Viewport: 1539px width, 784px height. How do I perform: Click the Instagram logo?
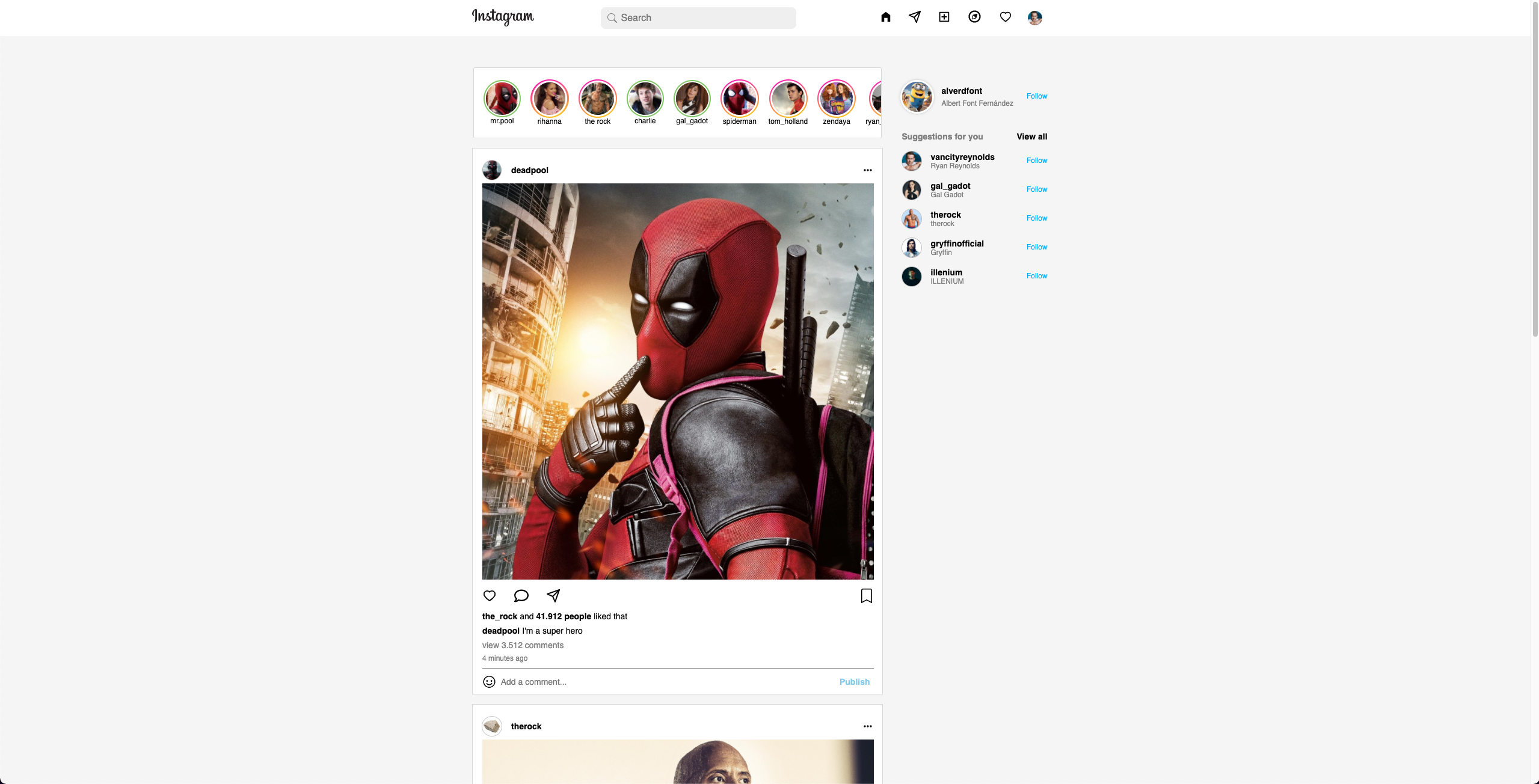pyautogui.click(x=503, y=17)
